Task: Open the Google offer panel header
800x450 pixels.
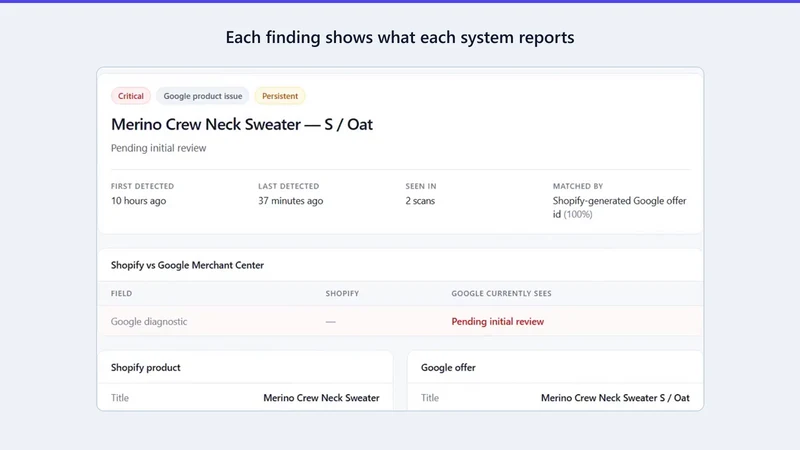Action: click(x=448, y=367)
